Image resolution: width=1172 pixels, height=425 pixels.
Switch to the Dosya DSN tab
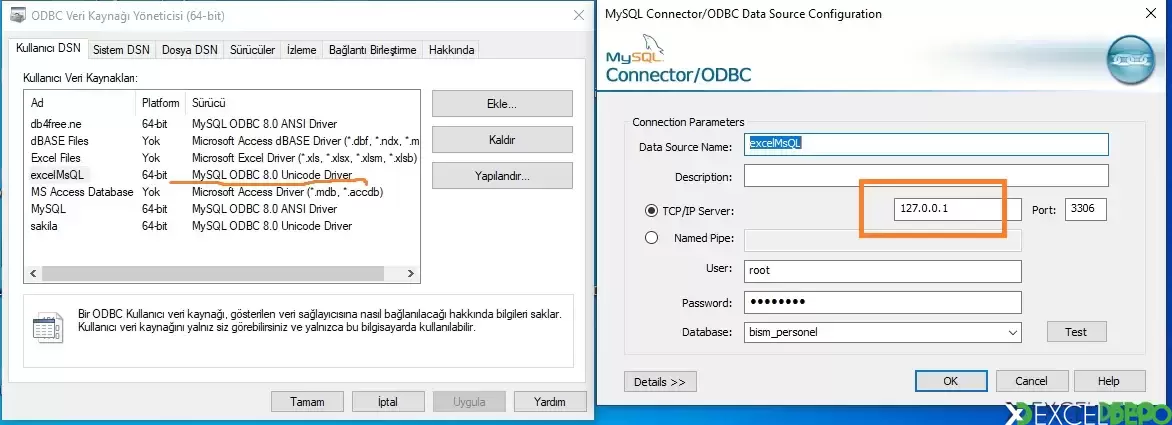point(189,50)
